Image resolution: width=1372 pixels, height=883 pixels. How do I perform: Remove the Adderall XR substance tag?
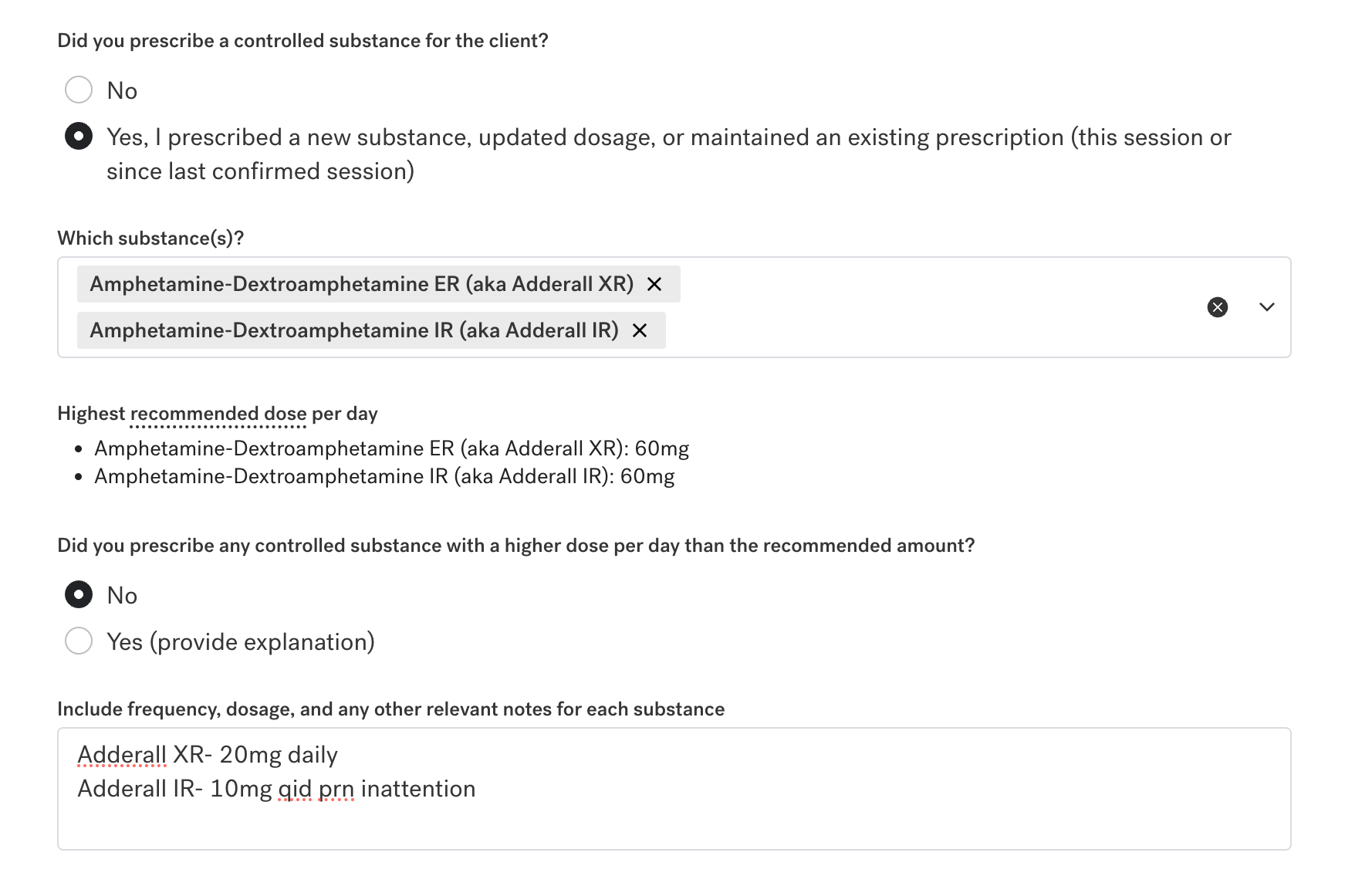tap(654, 284)
